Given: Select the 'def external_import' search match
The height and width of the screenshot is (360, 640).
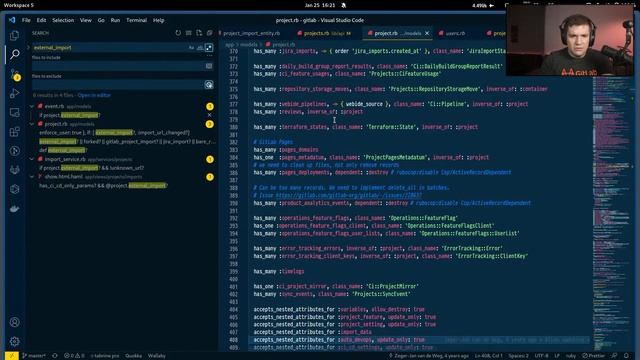Looking at the screenshot, I should (x=63, y=150).
